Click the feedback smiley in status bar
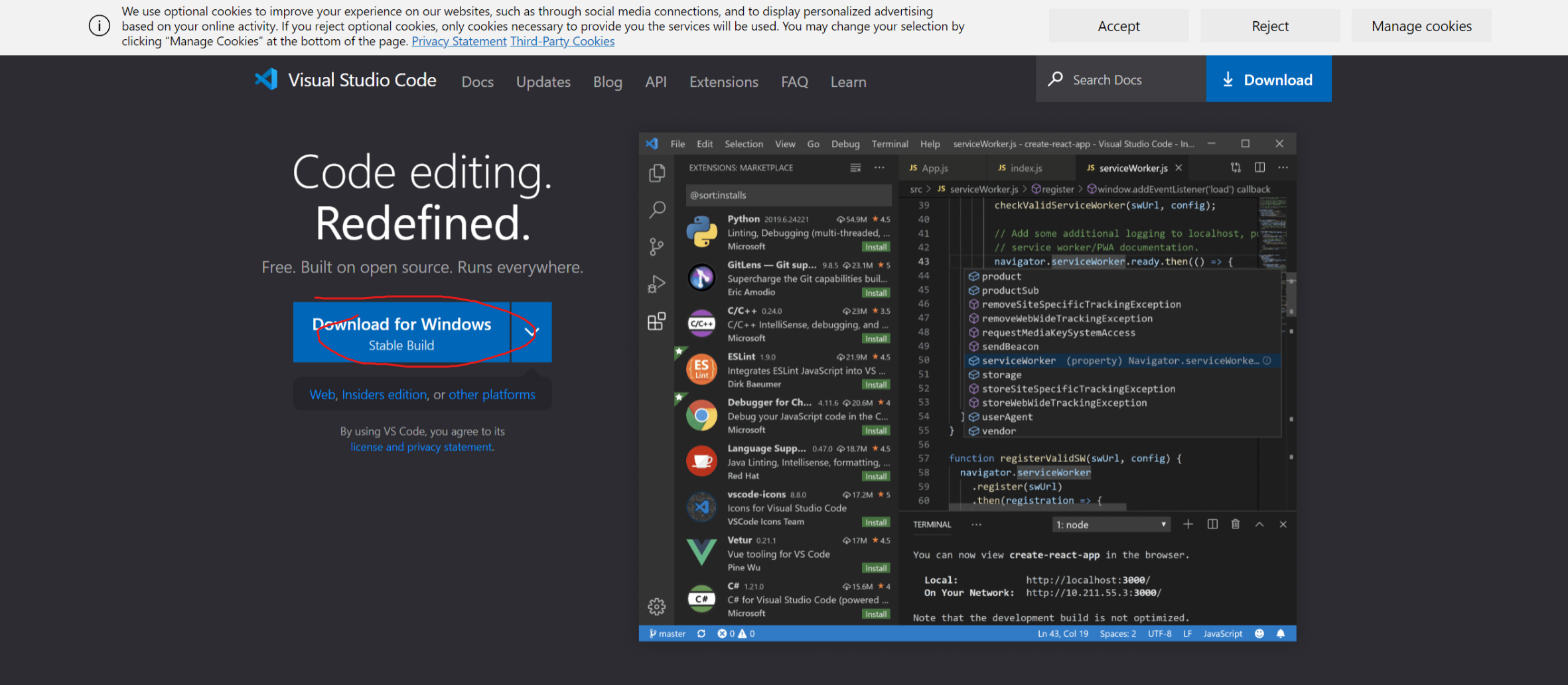This screenshot has height=685, width=1568. [x=1259, y=634]
